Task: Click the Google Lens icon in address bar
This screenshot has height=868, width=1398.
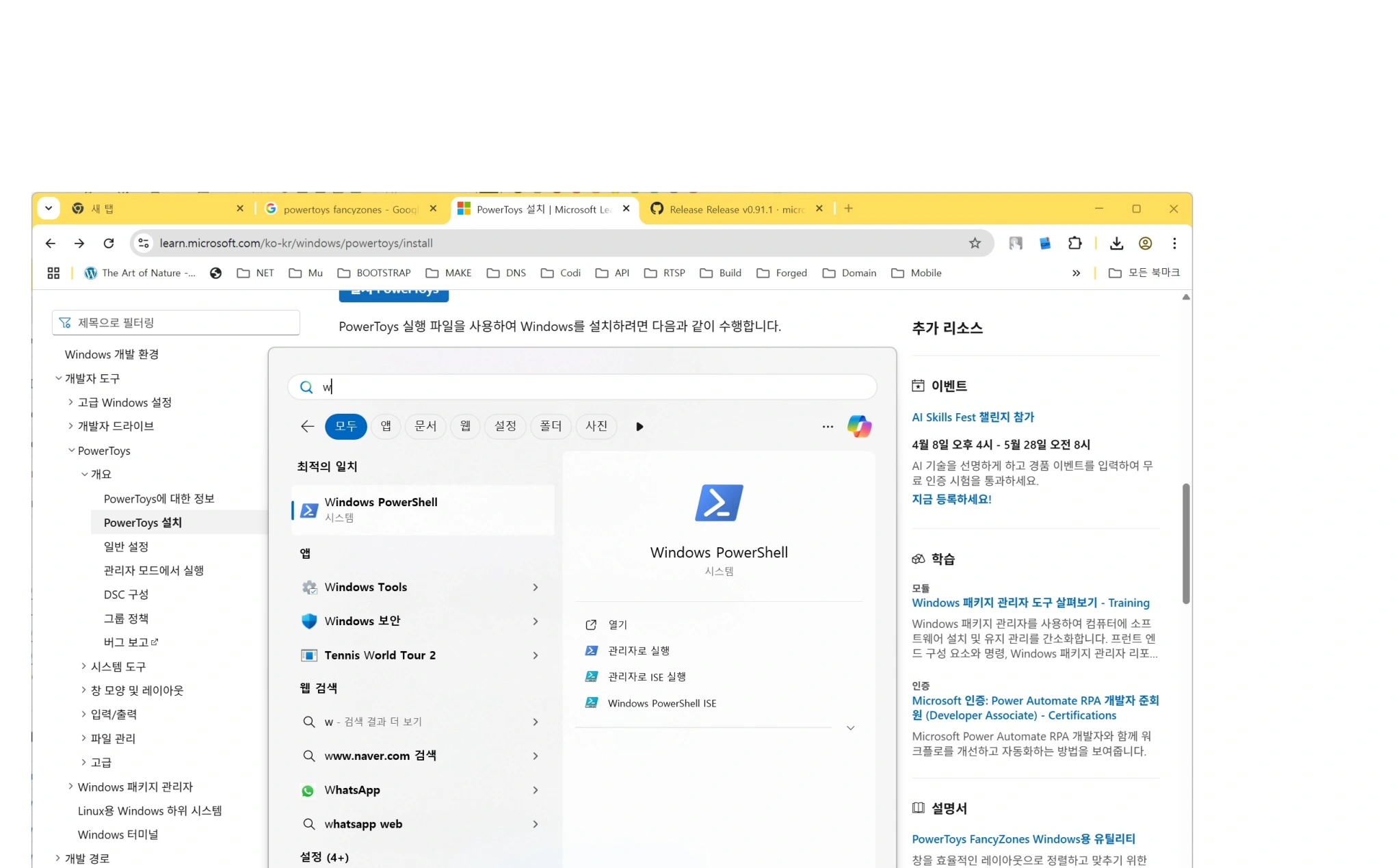Action: pyautogui.click(x=1015, y=243)
